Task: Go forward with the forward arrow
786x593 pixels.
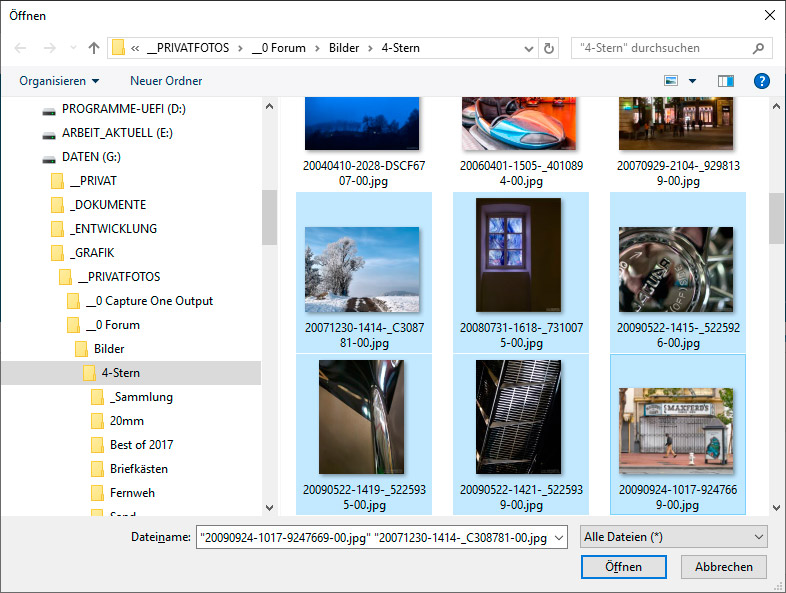Action: tap(49, 48)
